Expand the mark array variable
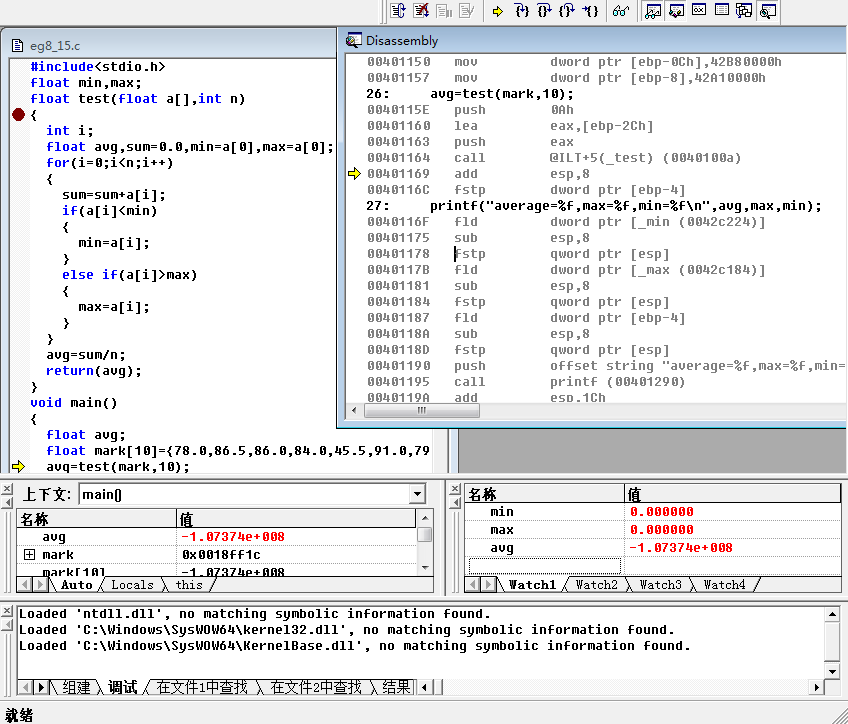Viewport: 848px width, 724px height. click(30, 555)
